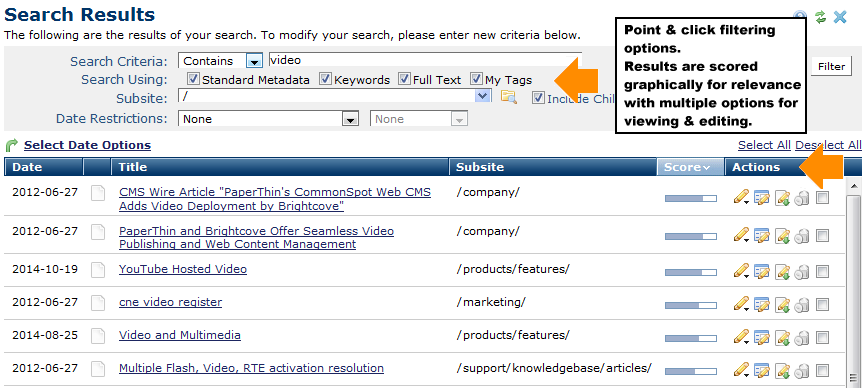The width and height of the screenshot is (867, 388).
Task: Click the Select All link
Action: click(764, 145)
